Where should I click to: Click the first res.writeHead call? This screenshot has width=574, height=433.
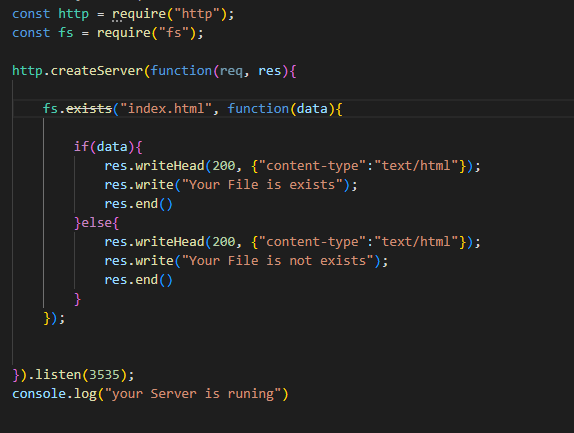(292, 166)
